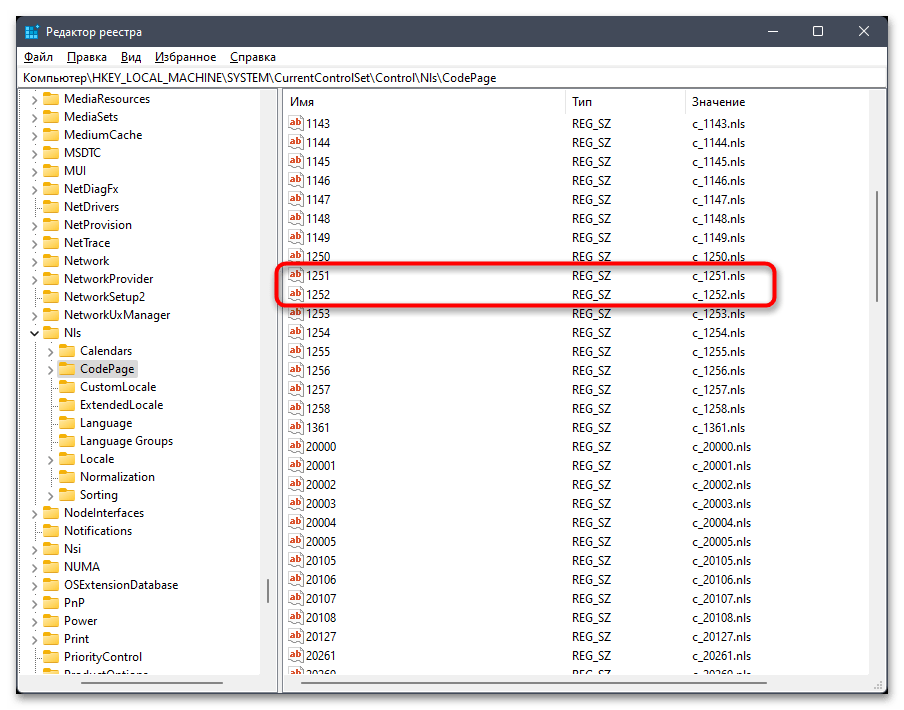The width and height of the screenshot is (904, 710).
Task: Select the ab string icon for 20127
Action: (x=296, y=636)
